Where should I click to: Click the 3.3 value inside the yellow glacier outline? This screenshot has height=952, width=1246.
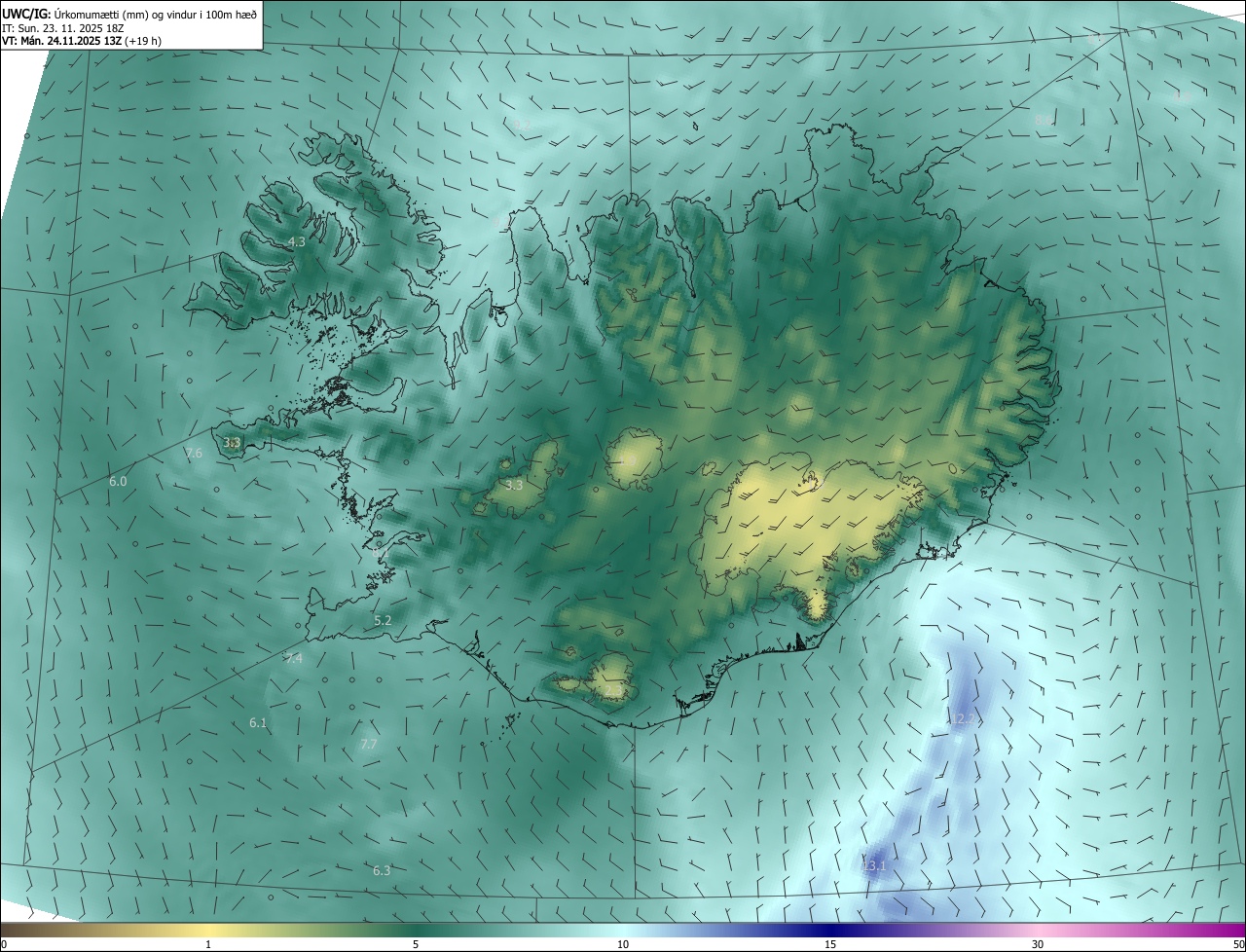point(514,485)
